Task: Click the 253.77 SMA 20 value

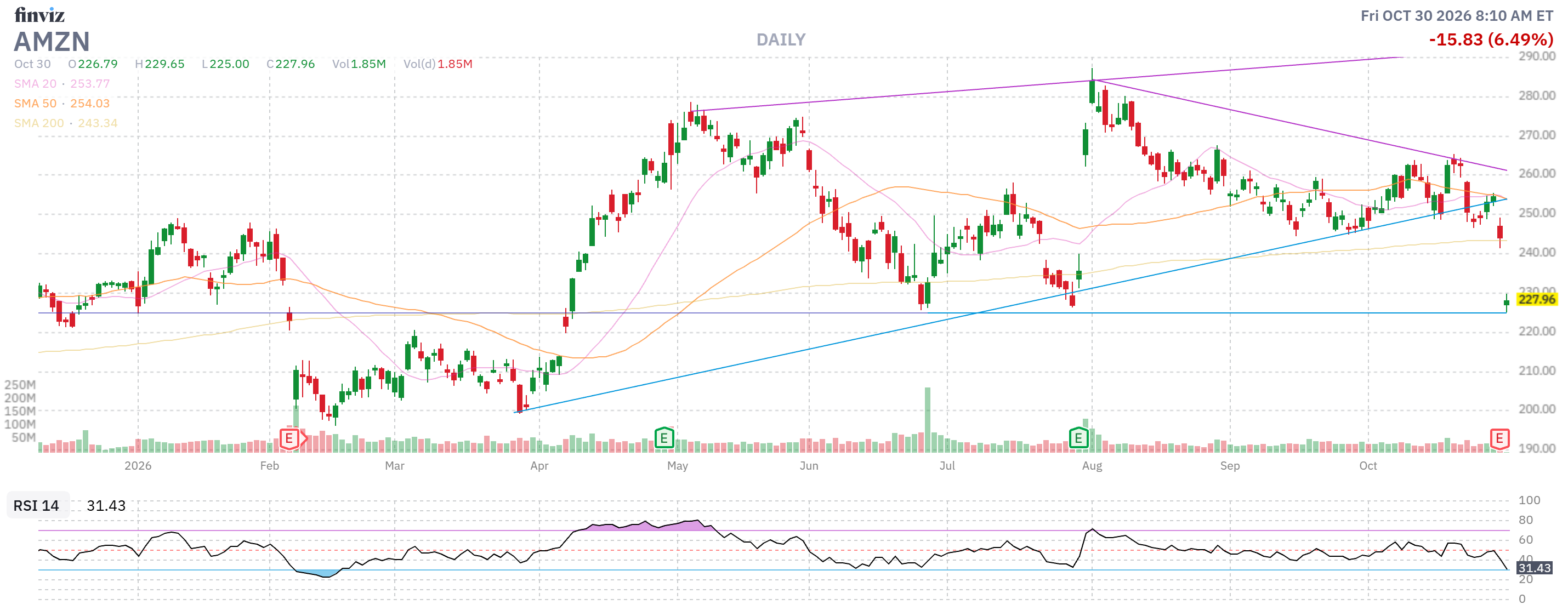Action: (x=90, y=83)
